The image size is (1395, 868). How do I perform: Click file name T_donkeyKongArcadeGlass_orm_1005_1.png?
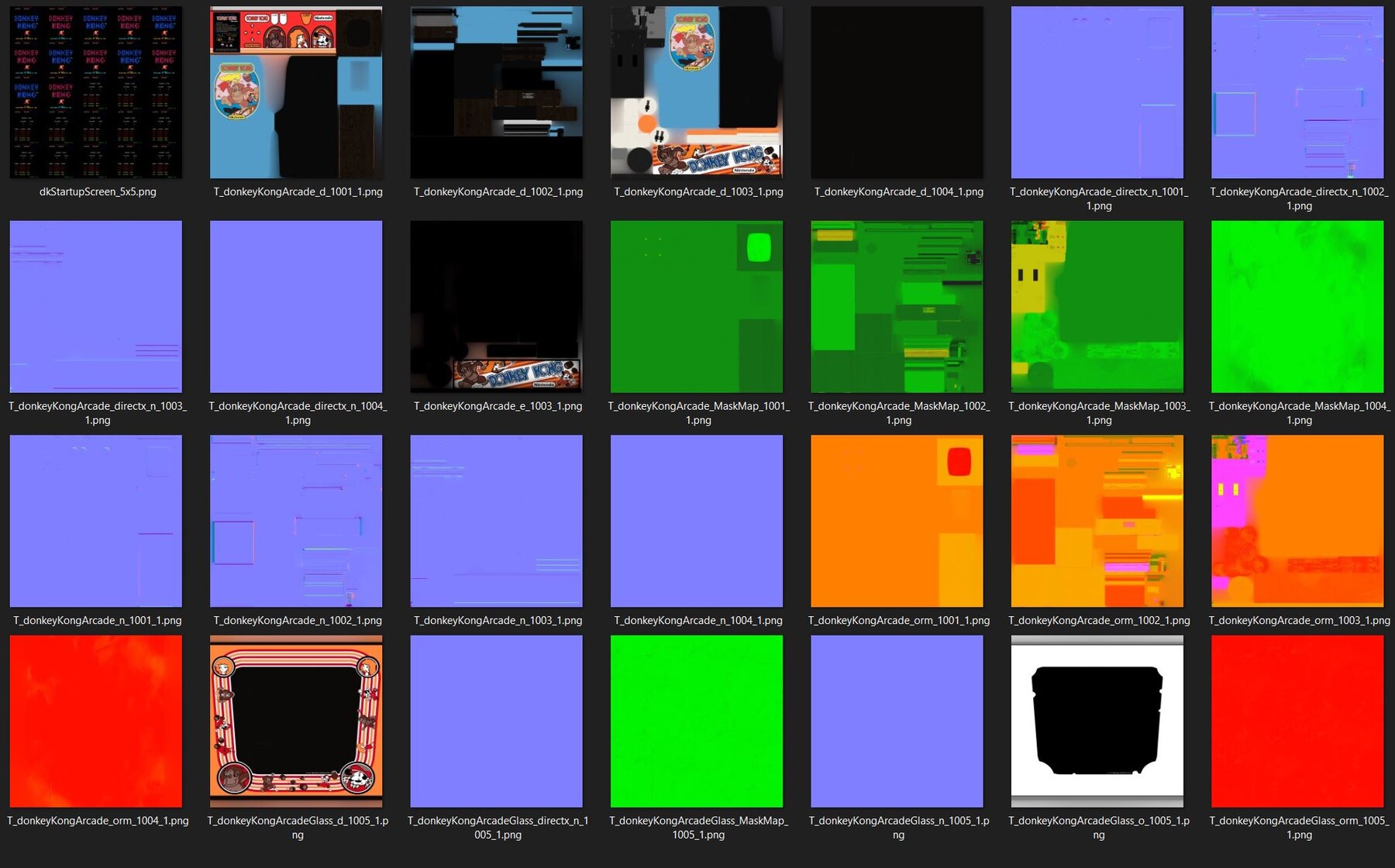coord(1299,828)
